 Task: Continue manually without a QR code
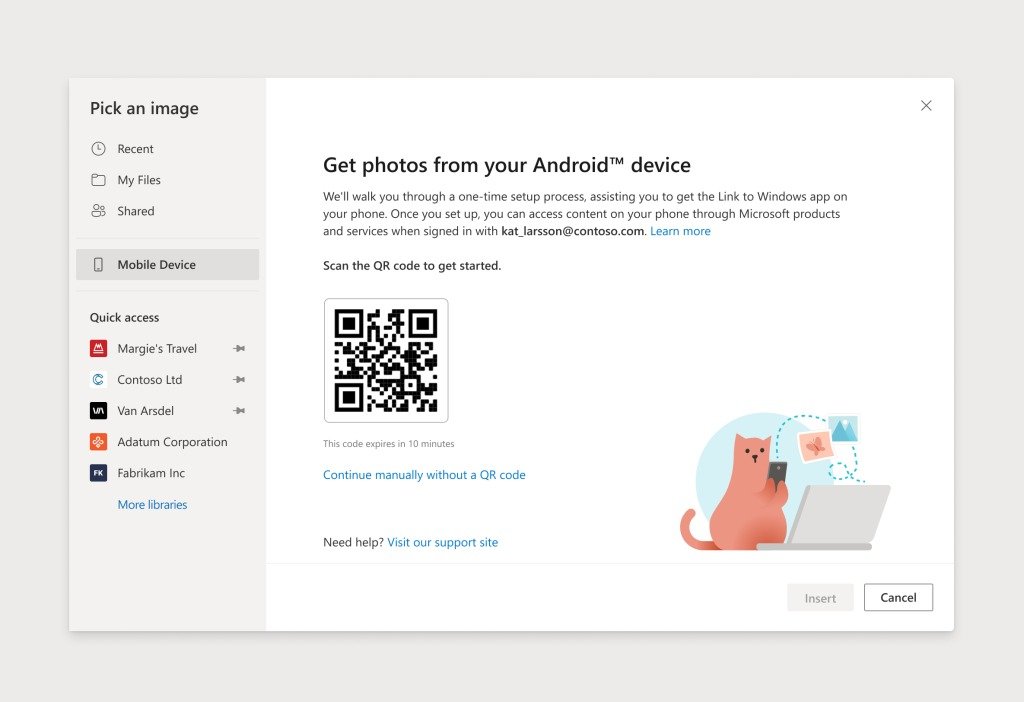(424, 475)
